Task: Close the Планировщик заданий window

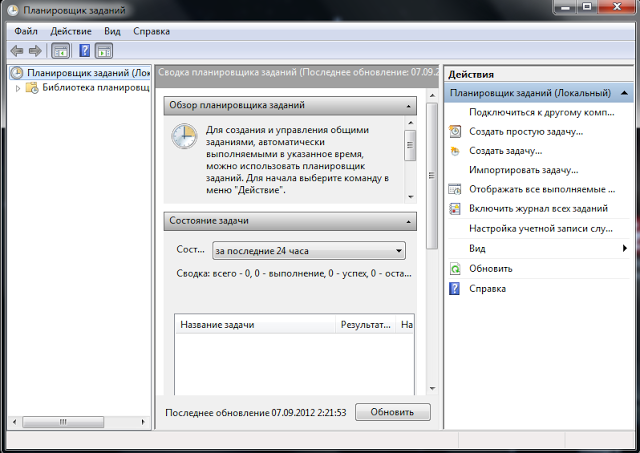Action: [x=617, y=7]
